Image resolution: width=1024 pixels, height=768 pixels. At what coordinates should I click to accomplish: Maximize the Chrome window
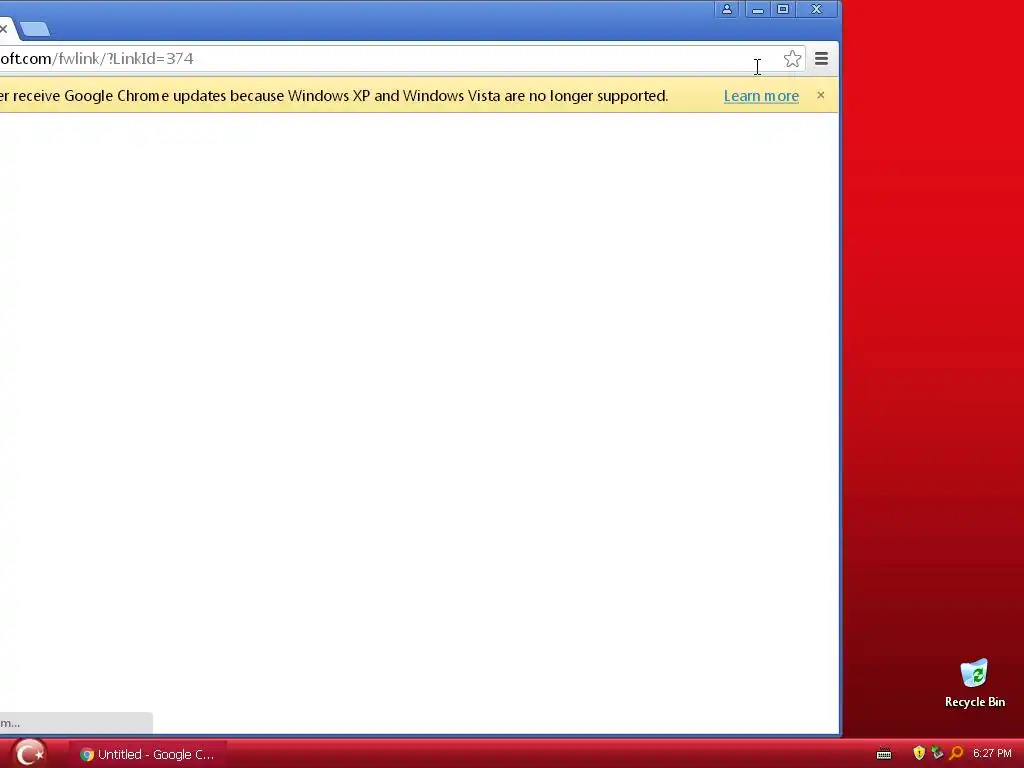tap(782, 9)
